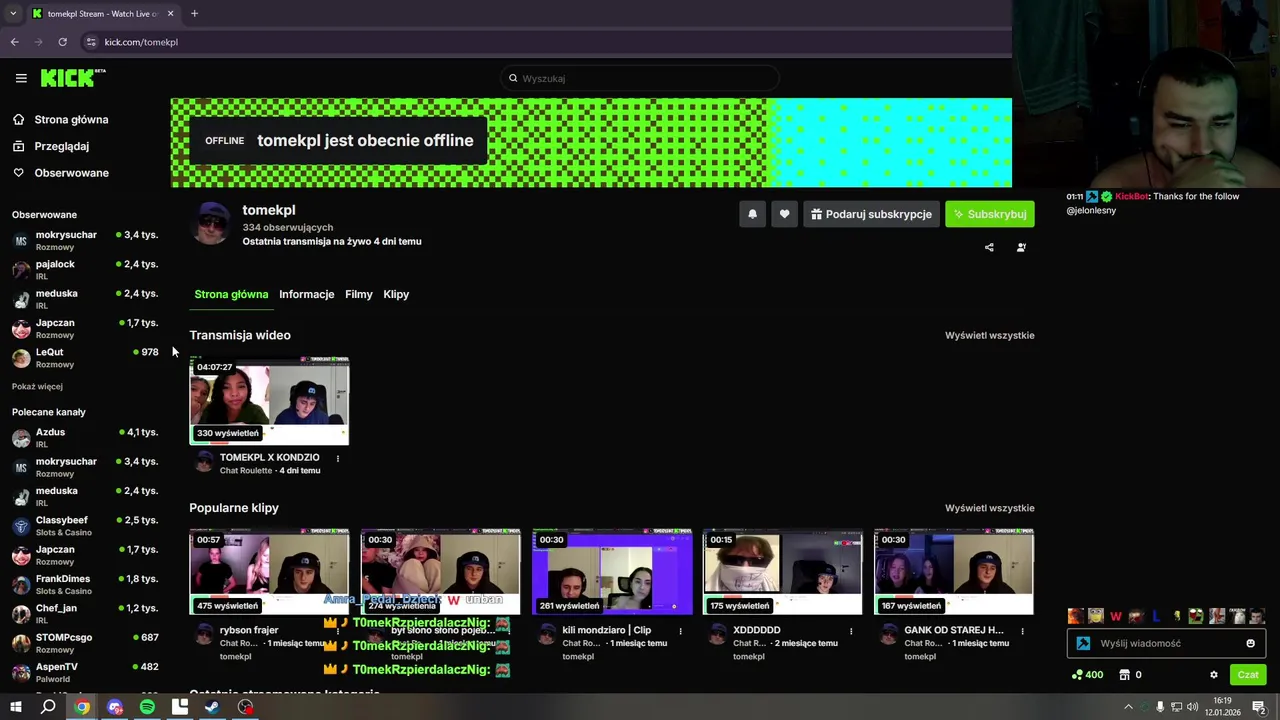Click the user icon beside the share icon
This screenshot has width=1280, height=720.
(x=1021, y=247)
